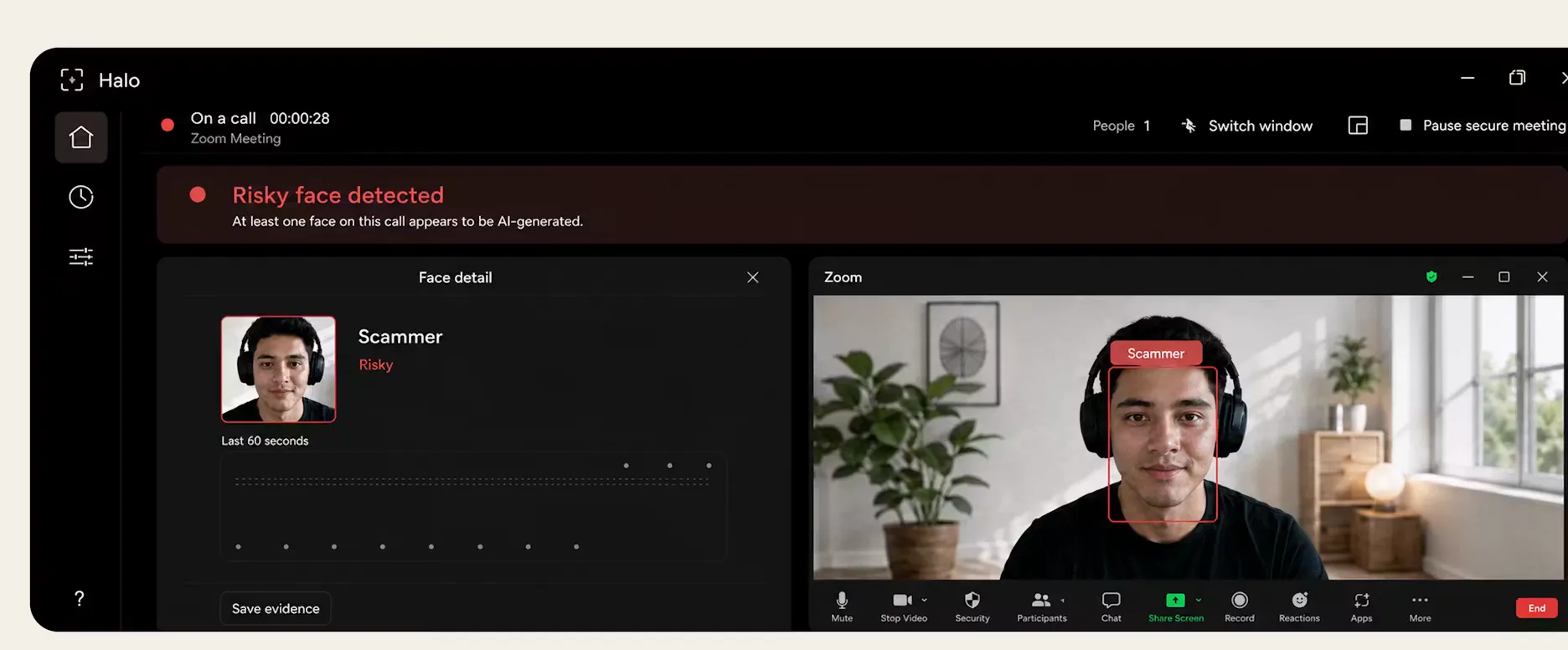
Task: Open Zoom Apps
Action: point(1361,607)
